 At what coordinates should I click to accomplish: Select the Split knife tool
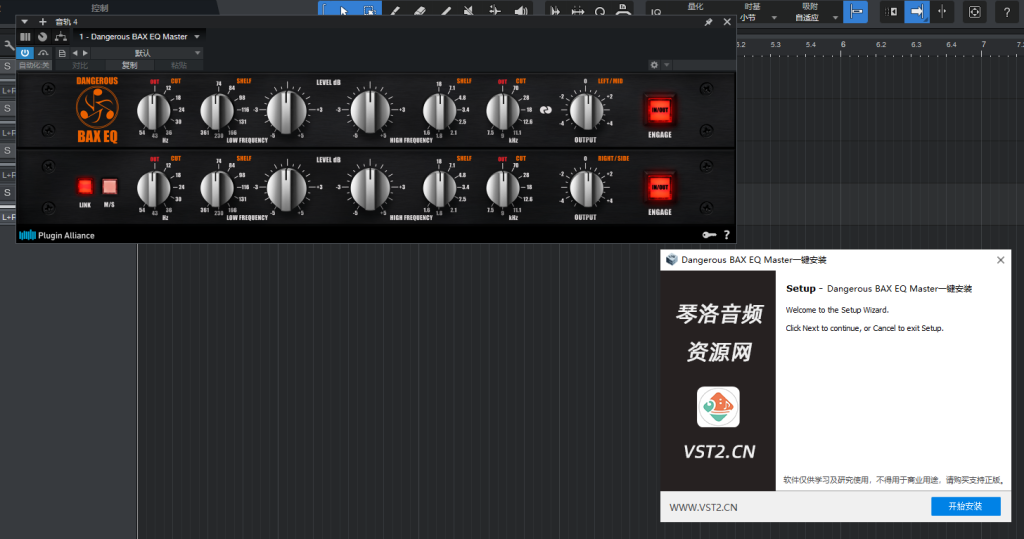click(x=394, y=11)
